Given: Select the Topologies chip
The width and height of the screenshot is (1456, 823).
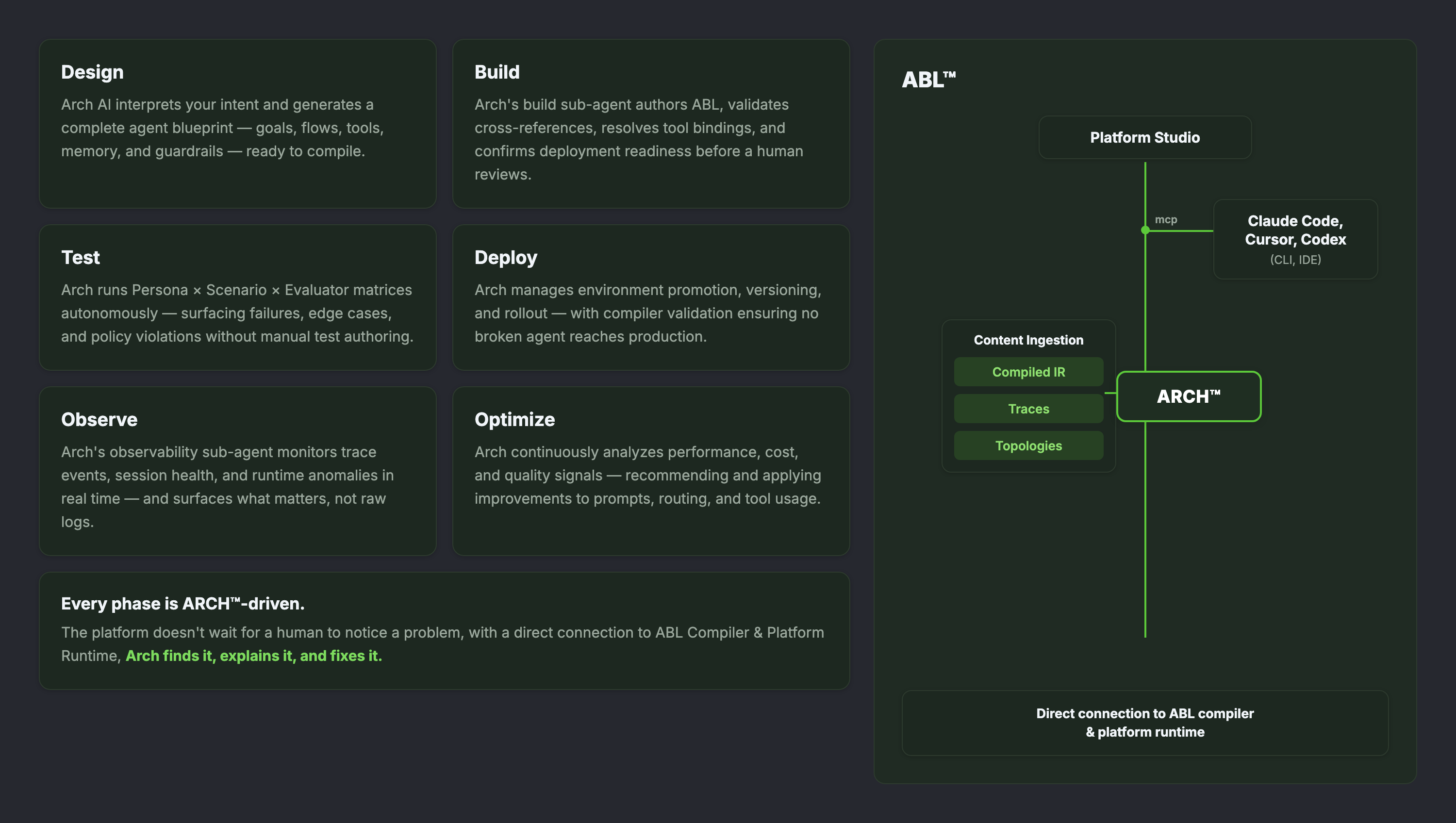Looking at the screenshot, I should click(1028, 446).
